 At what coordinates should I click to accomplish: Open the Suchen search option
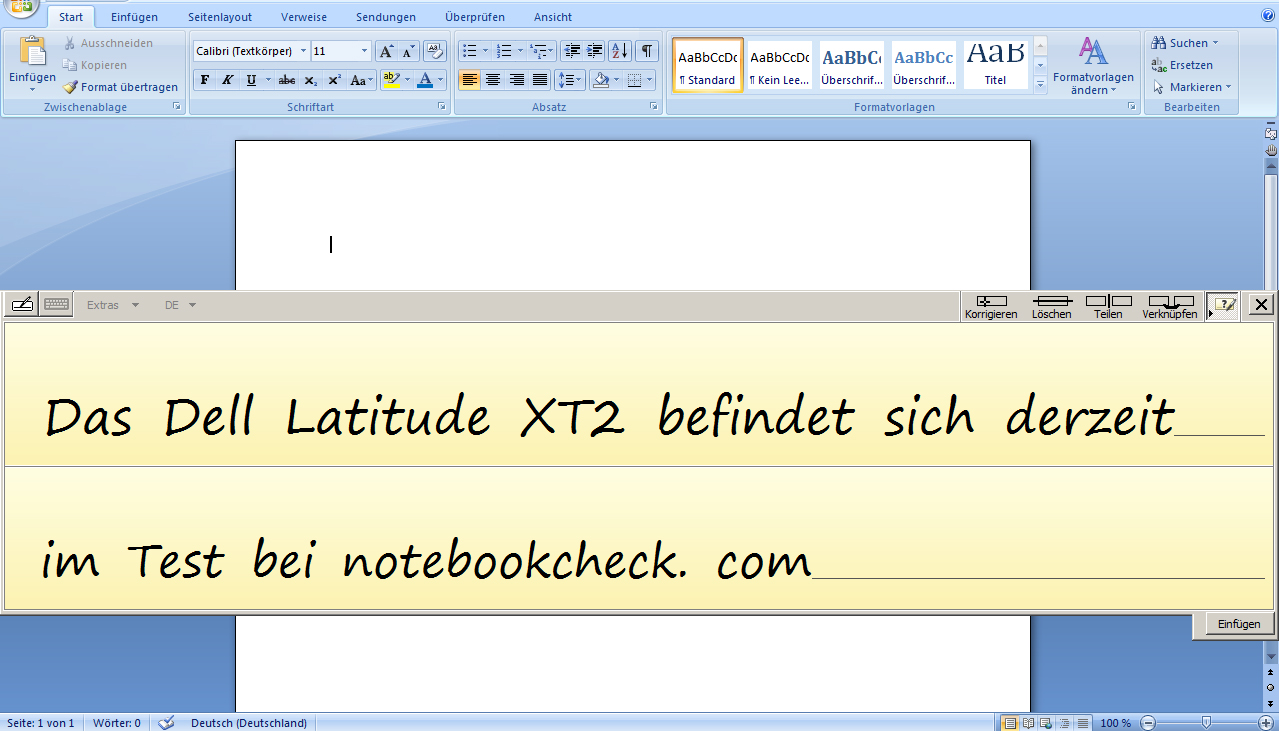(x=1184, y=43)
